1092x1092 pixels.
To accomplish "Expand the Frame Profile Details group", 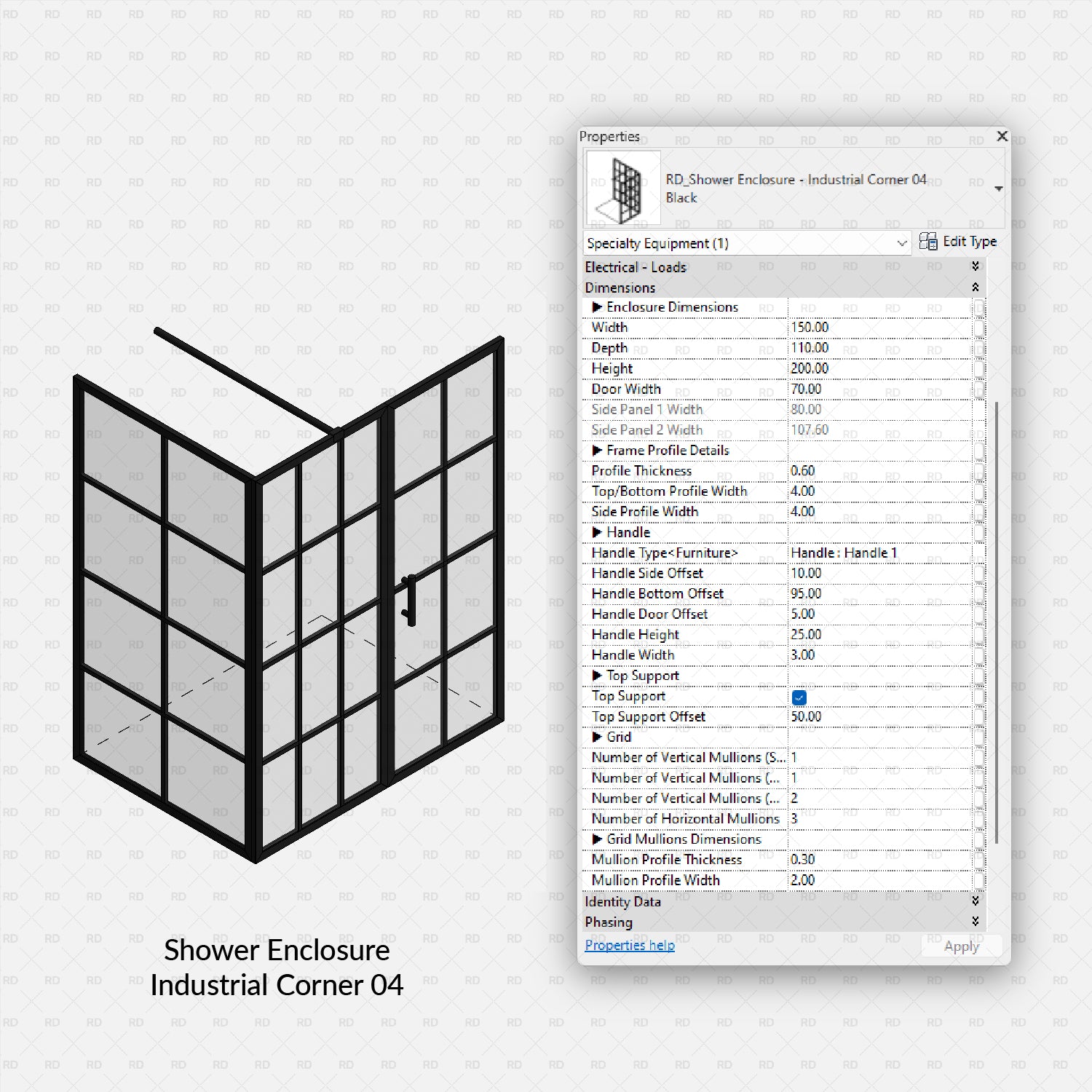I will pyautogui.click(x=597, y=450).
